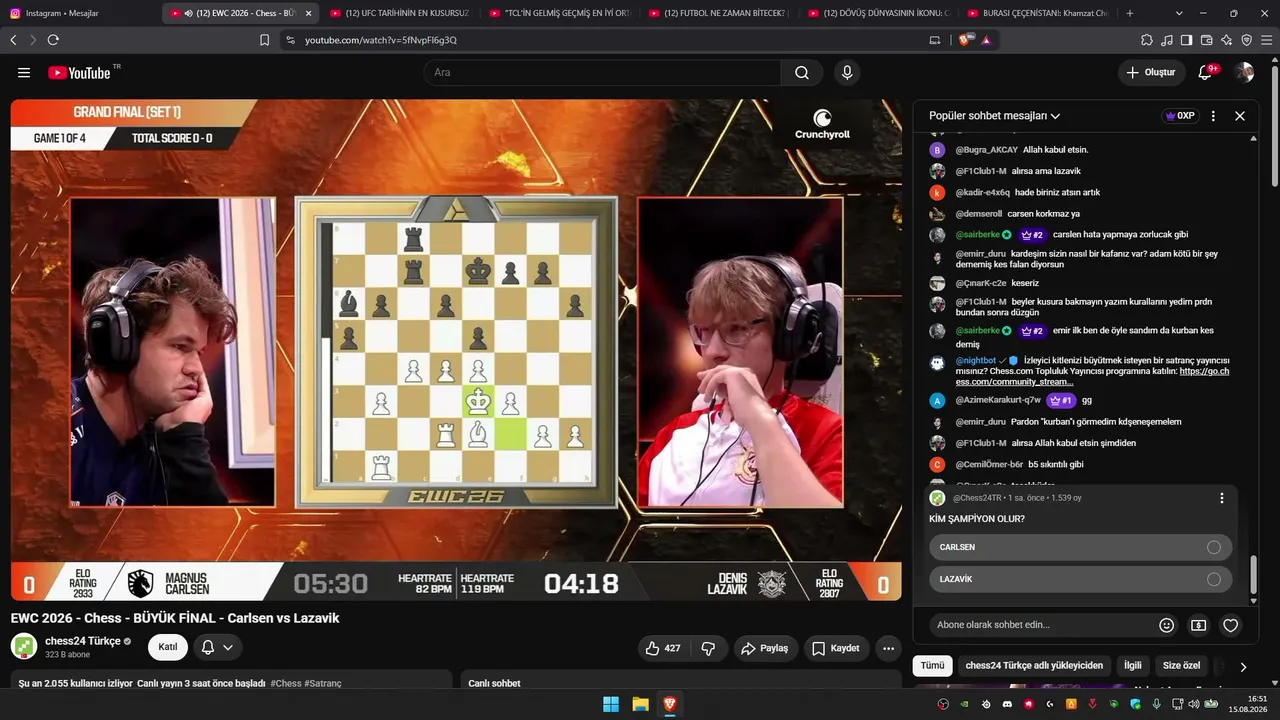Open the browser tab search chevron
This screenshot has height=720, width=1280.
coord(1179,13)
